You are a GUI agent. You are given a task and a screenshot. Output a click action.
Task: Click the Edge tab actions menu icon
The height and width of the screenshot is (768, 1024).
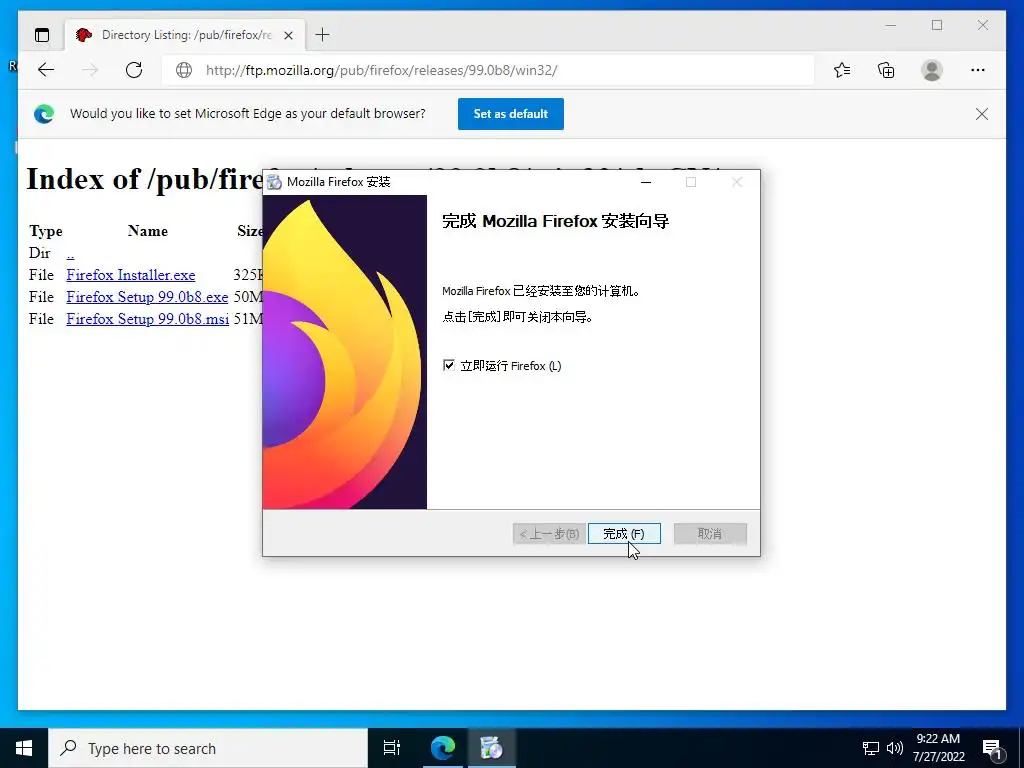42,35
